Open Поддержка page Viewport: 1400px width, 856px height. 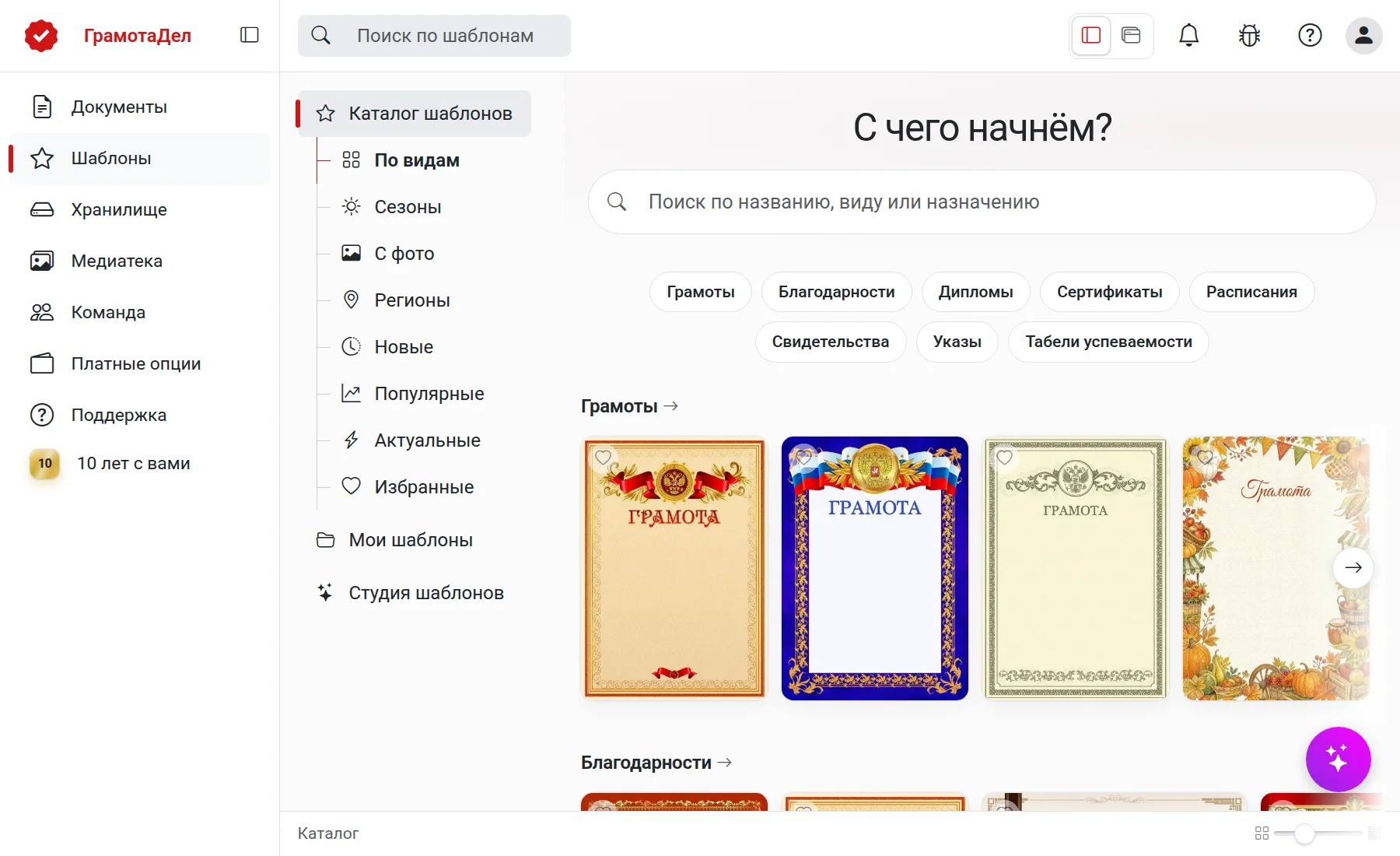pyautogui.click(x=139, y=415)
